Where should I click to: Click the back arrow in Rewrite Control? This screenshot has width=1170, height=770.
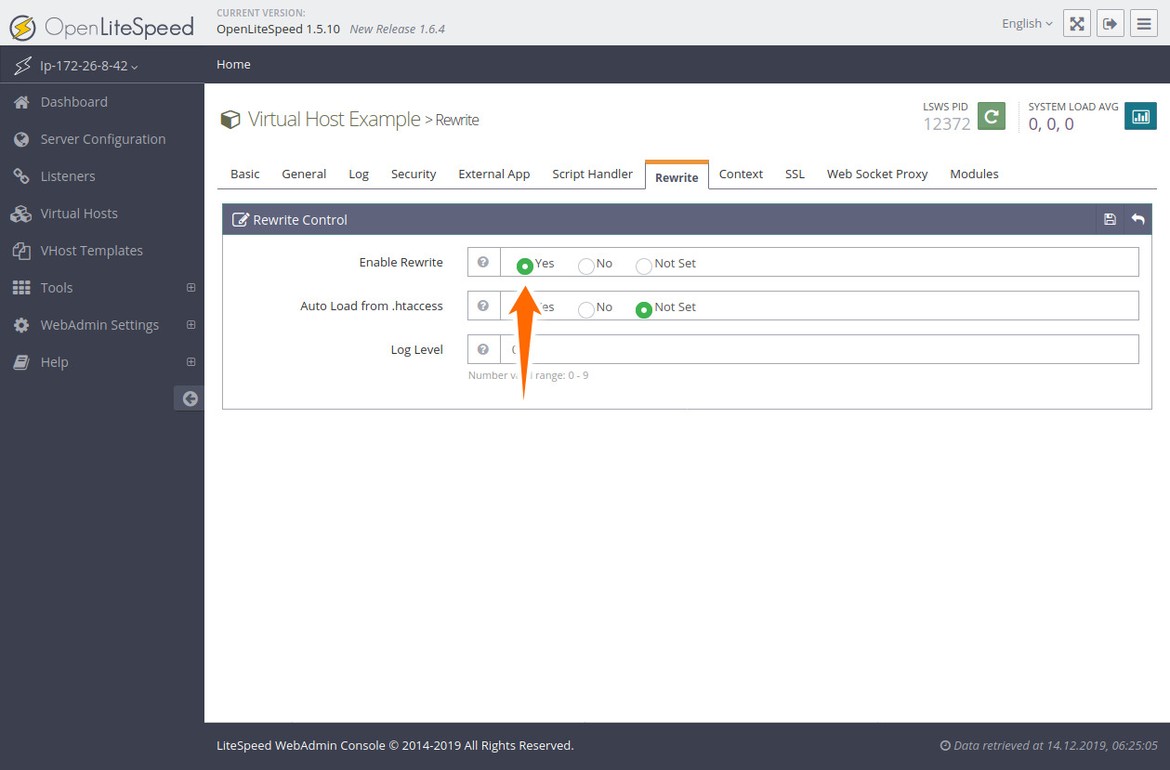1138,219
